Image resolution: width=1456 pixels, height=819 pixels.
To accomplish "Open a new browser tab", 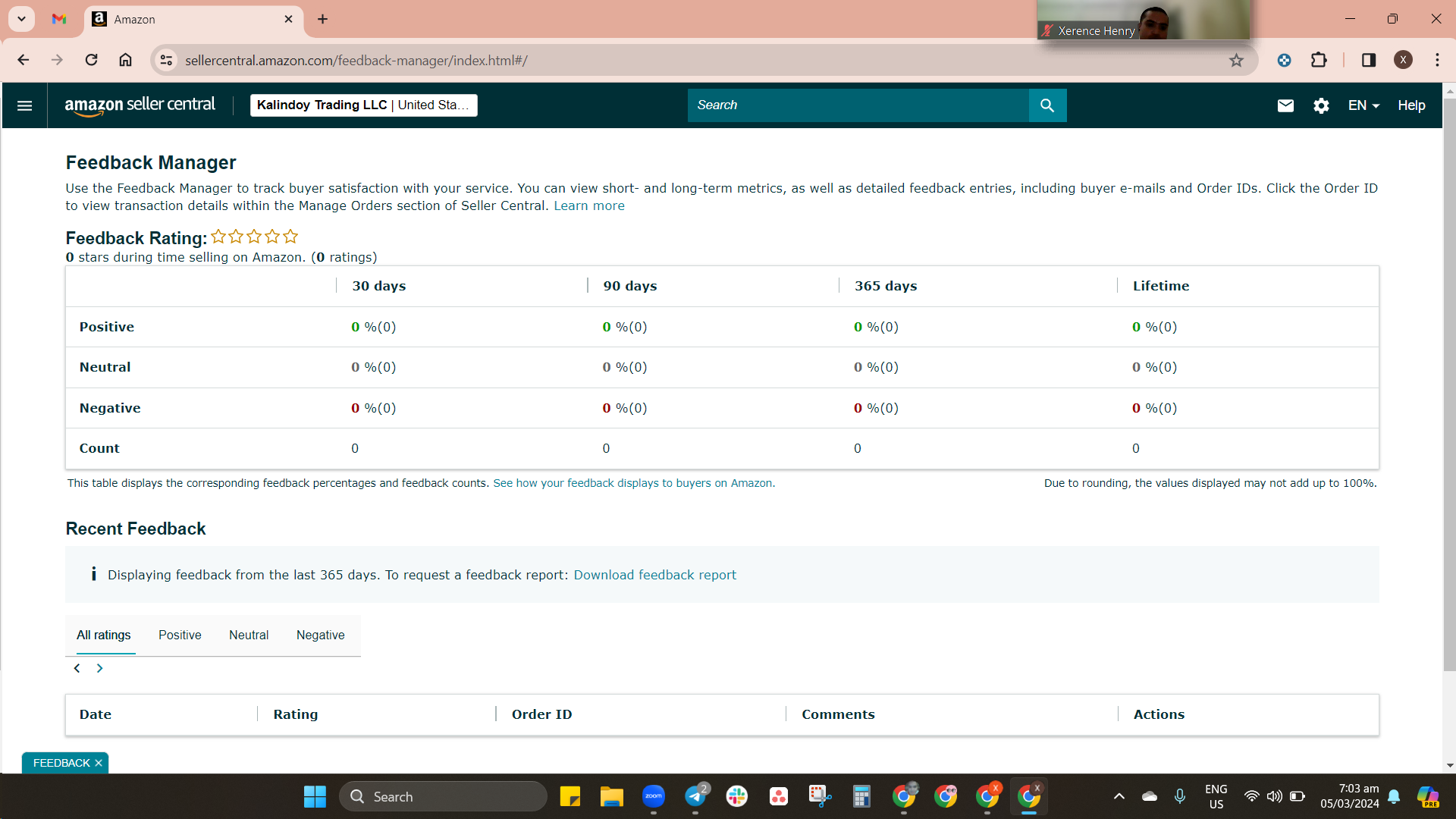I will coord(323,19).
